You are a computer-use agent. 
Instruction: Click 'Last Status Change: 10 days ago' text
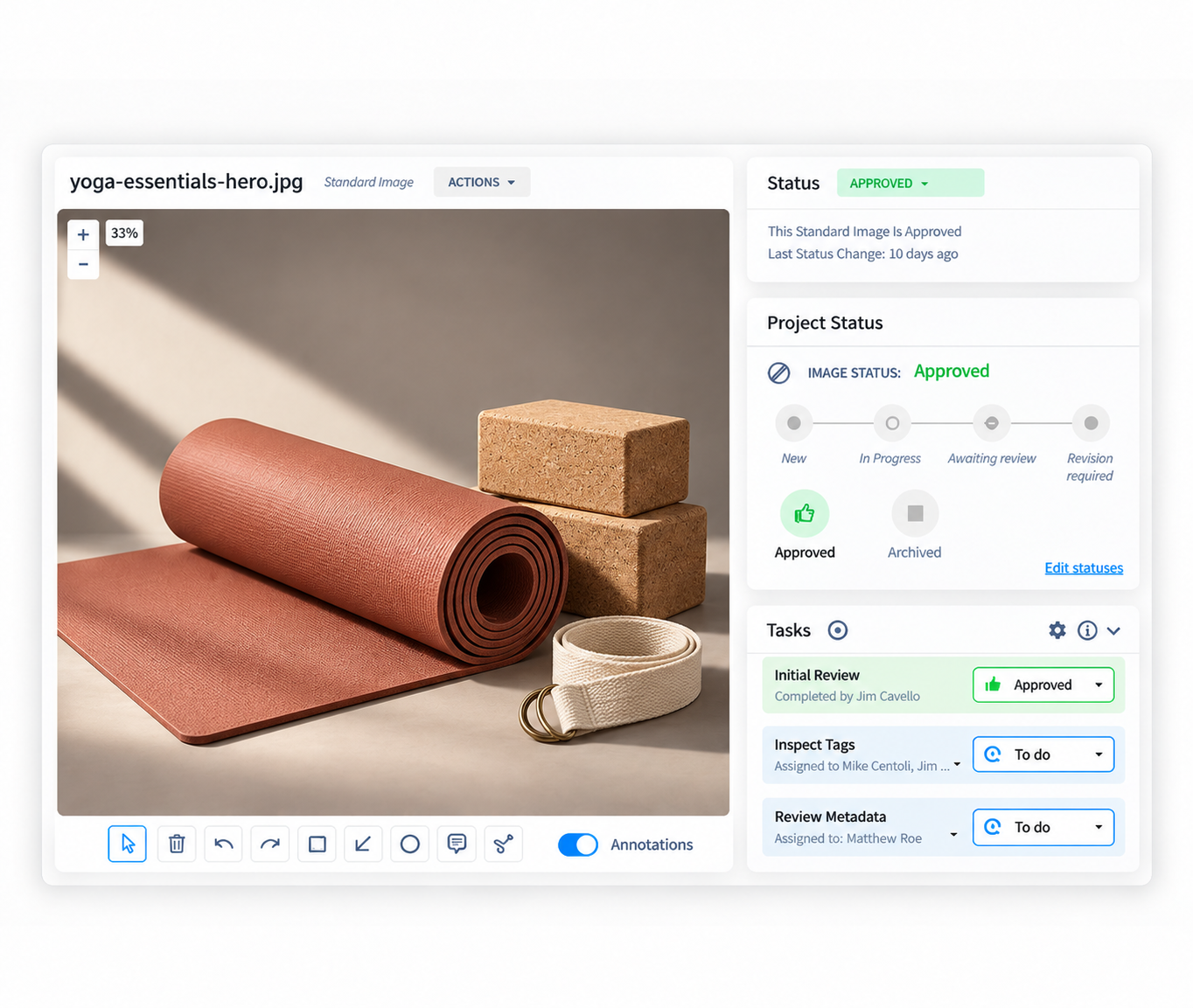(x=863, y=254)
